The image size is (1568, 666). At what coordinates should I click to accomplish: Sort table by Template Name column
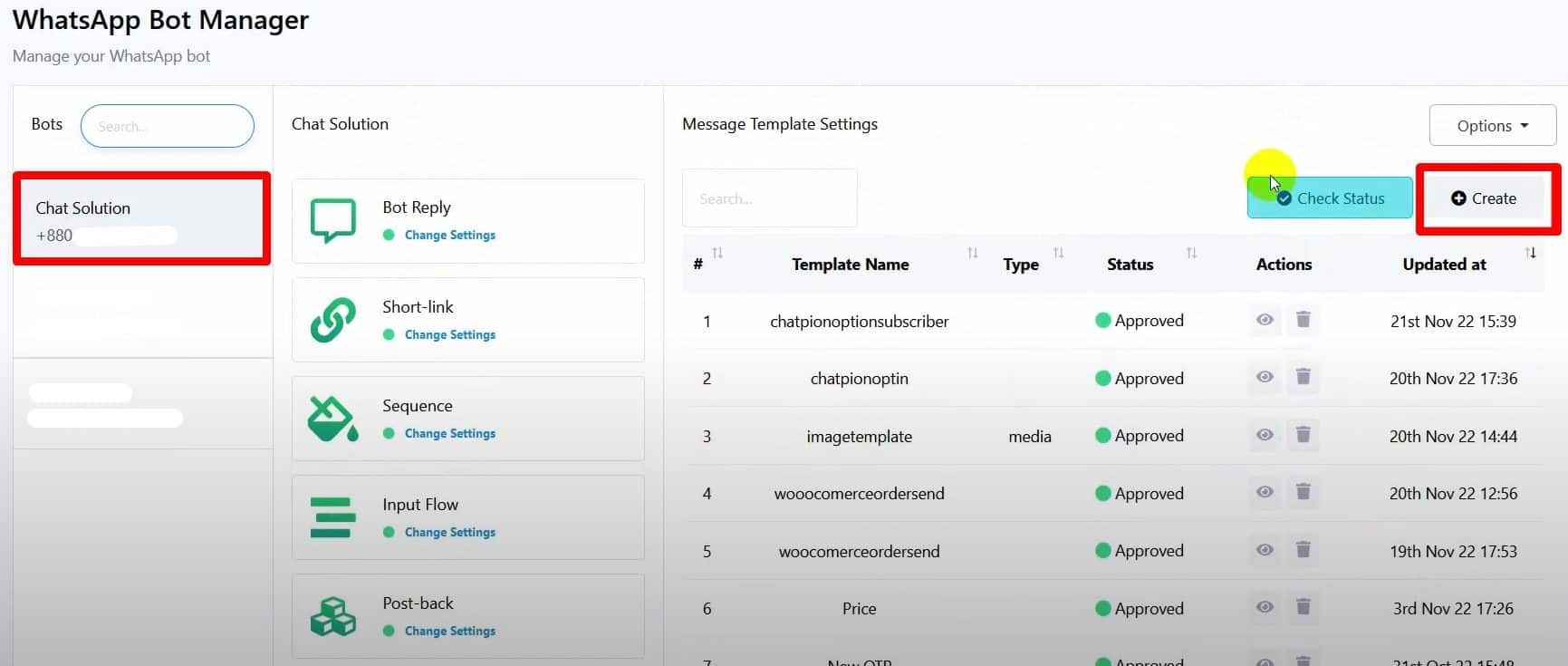coord(850,265)
